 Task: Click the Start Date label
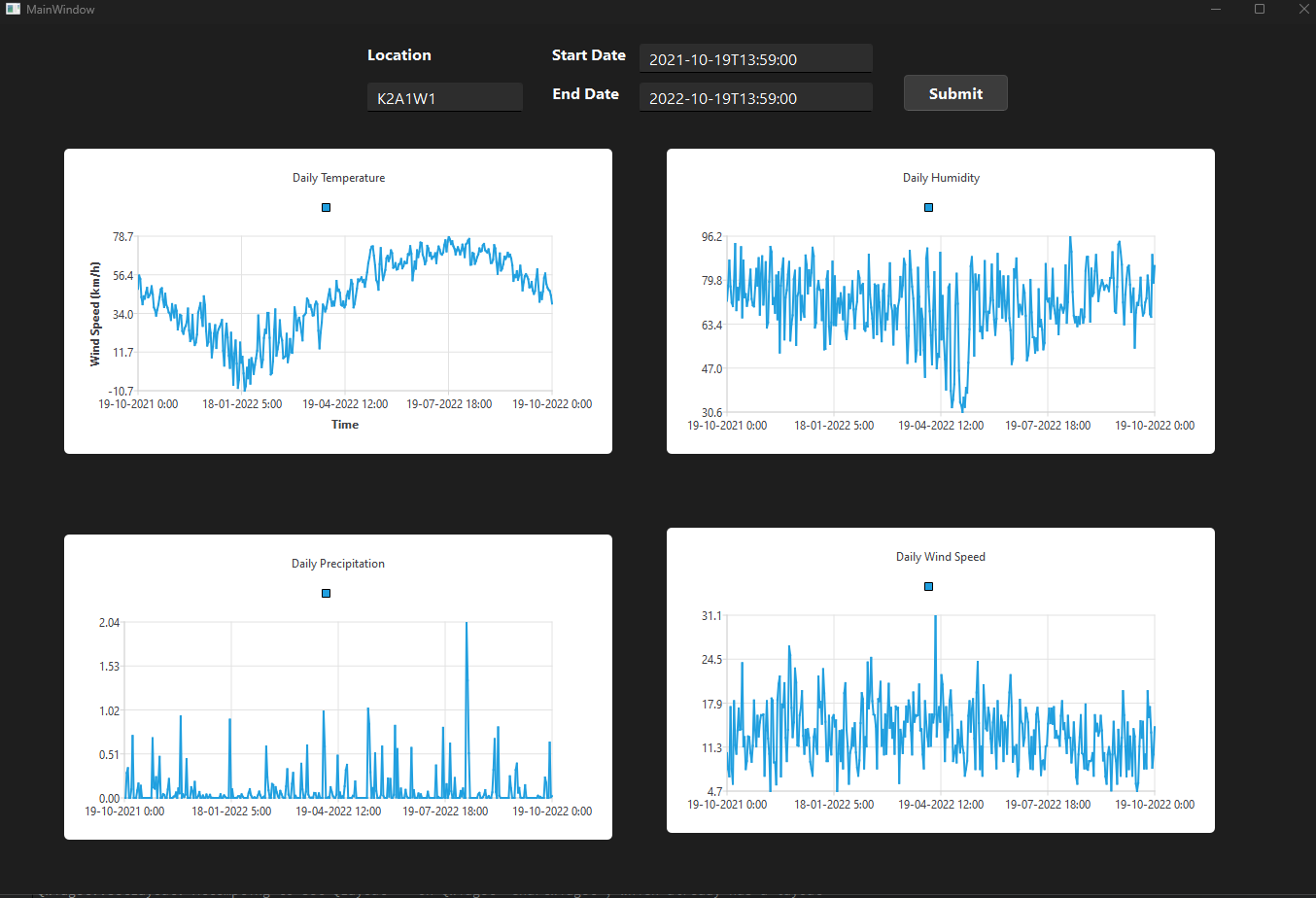[589, 55]
